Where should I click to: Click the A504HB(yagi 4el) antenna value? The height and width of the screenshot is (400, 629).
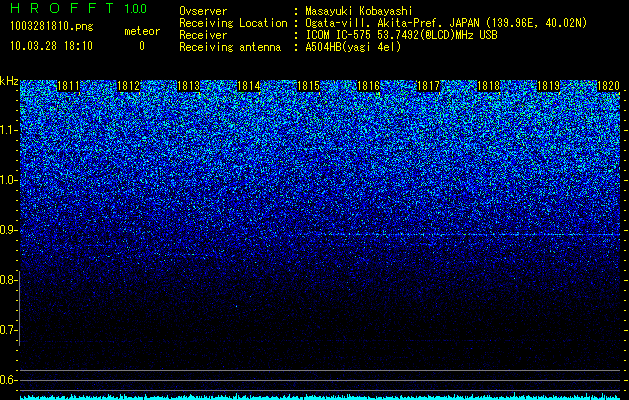coord(353,47)
